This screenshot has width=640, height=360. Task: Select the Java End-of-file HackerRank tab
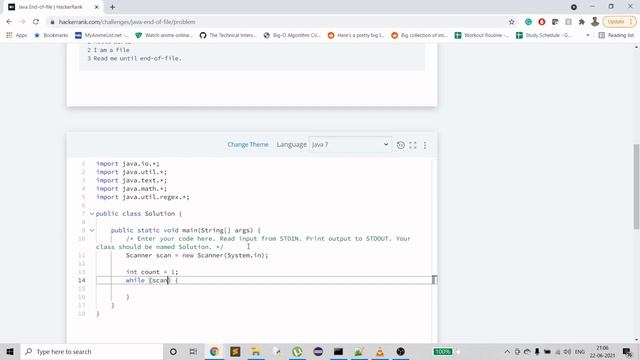(53, 7)
